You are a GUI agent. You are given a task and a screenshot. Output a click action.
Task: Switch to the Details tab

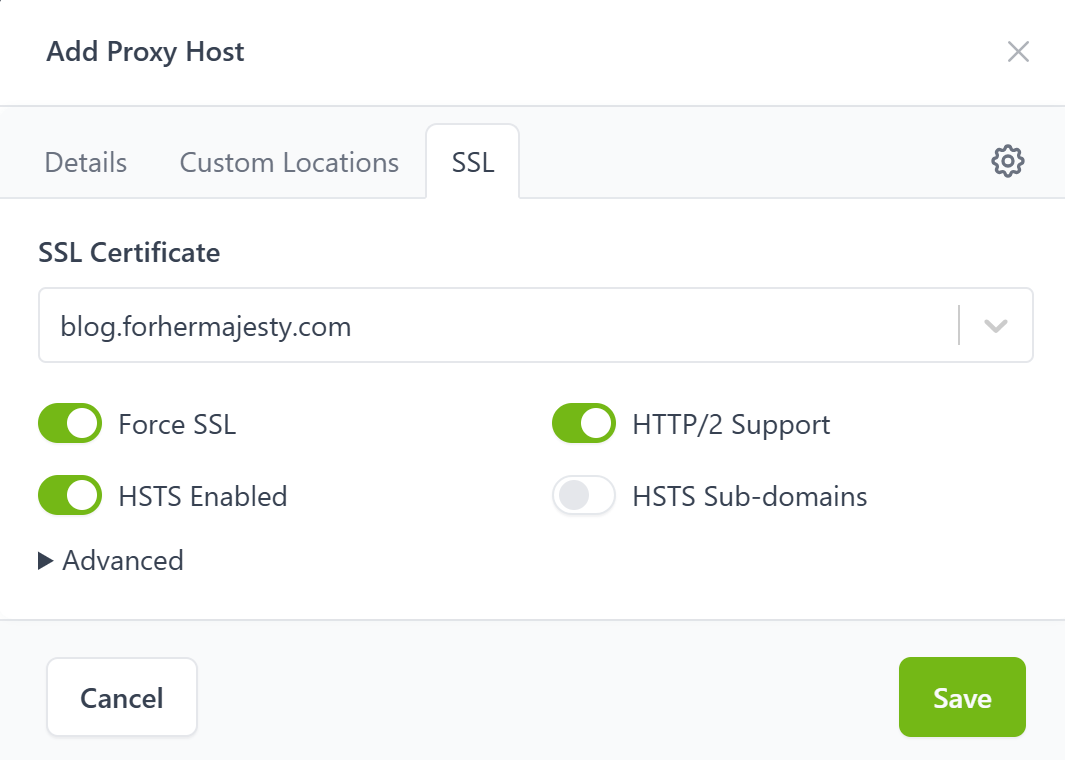click(x=86, y=163)
